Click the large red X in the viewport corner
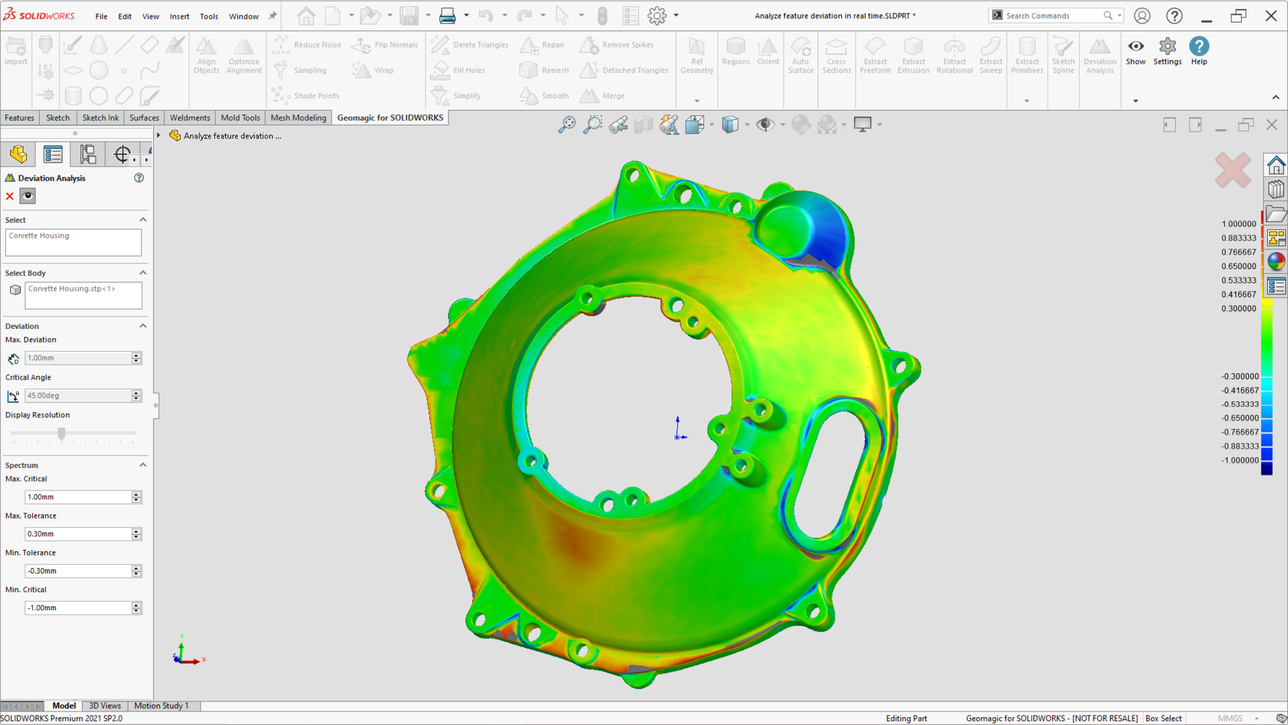 (1232, 170)
